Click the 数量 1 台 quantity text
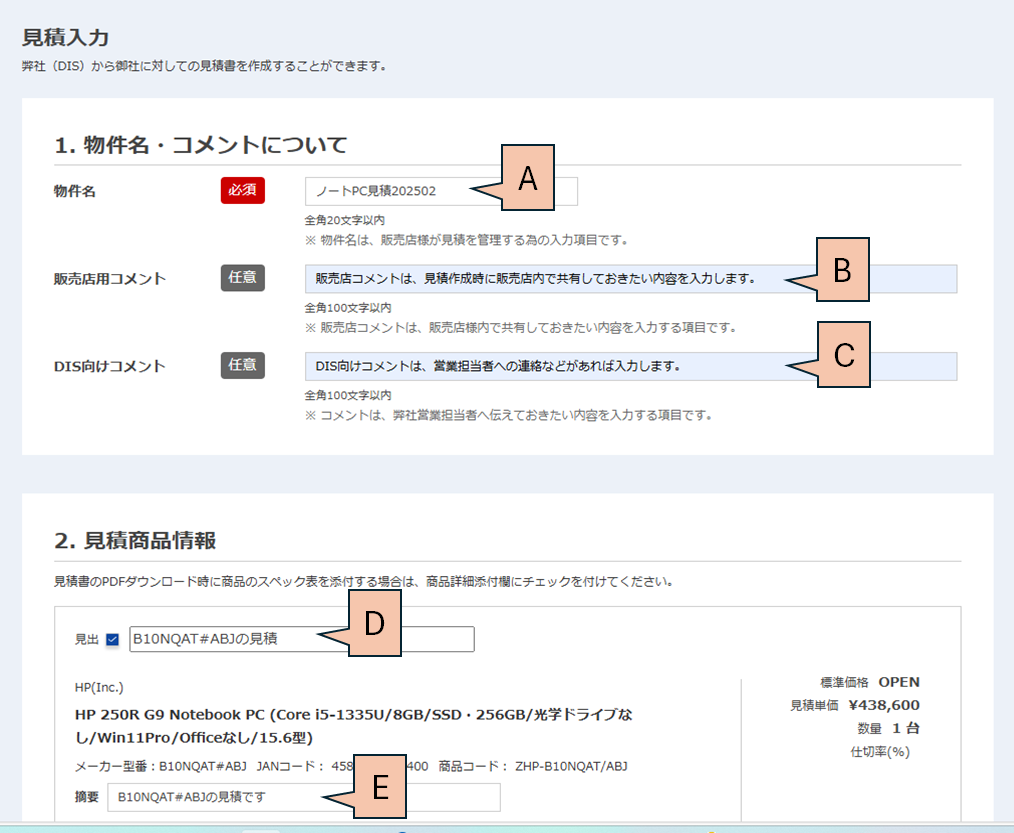Viewport: 1014px width, 833px height. 888,728
